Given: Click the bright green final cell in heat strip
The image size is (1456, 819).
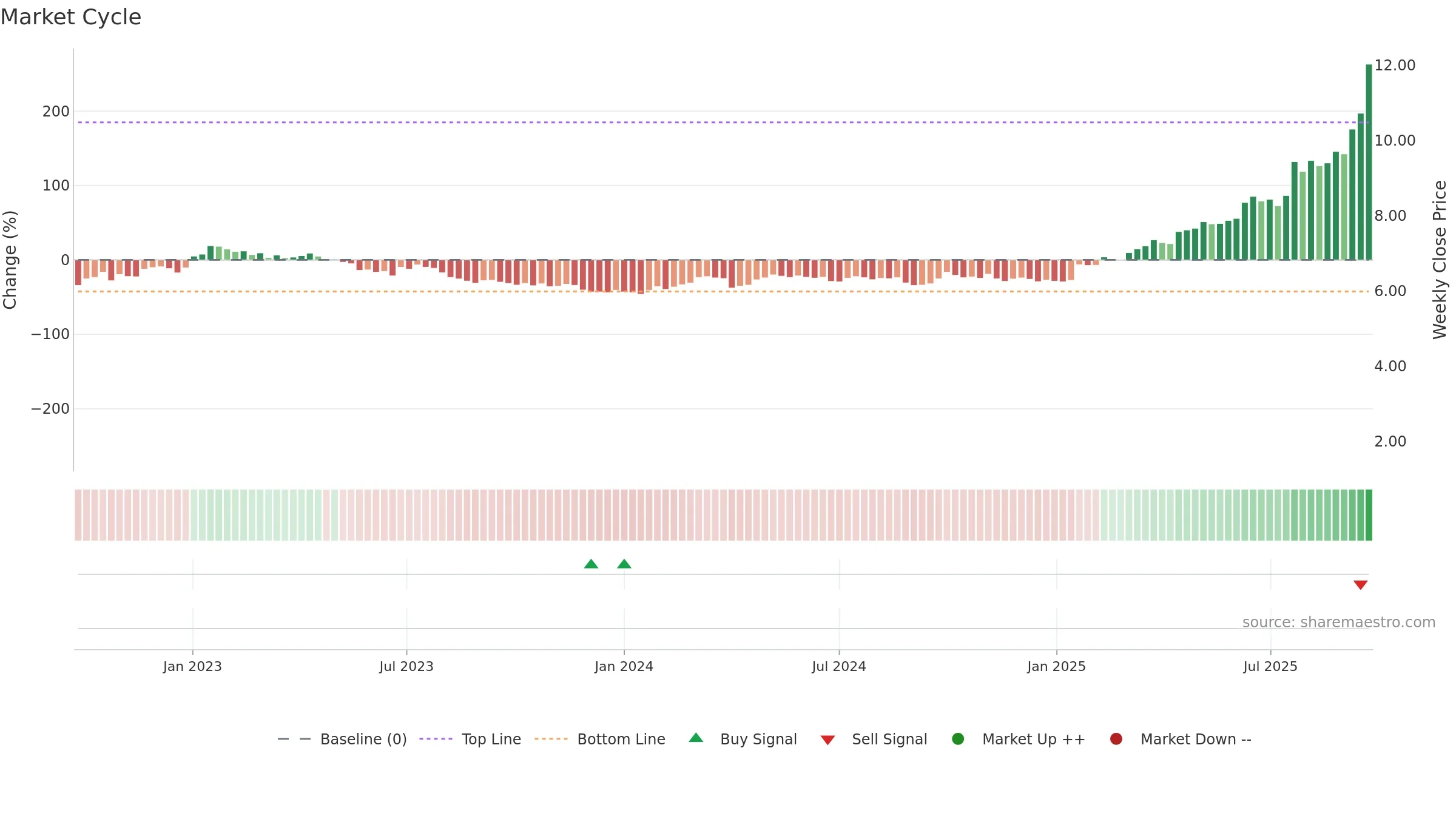Looking at the screenshot, I should 1369,515.
